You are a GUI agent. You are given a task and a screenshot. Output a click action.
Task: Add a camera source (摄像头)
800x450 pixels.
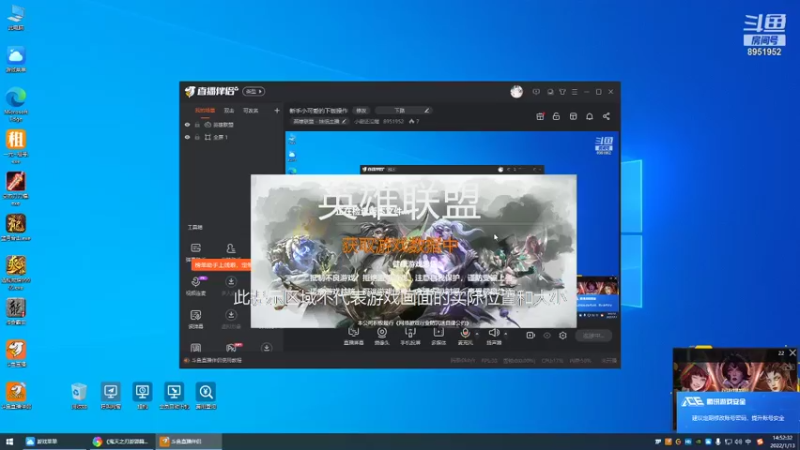382,336
